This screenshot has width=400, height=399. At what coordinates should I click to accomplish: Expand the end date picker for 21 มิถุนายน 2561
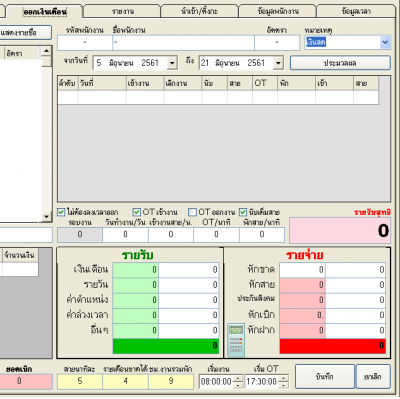click(278, 63)
